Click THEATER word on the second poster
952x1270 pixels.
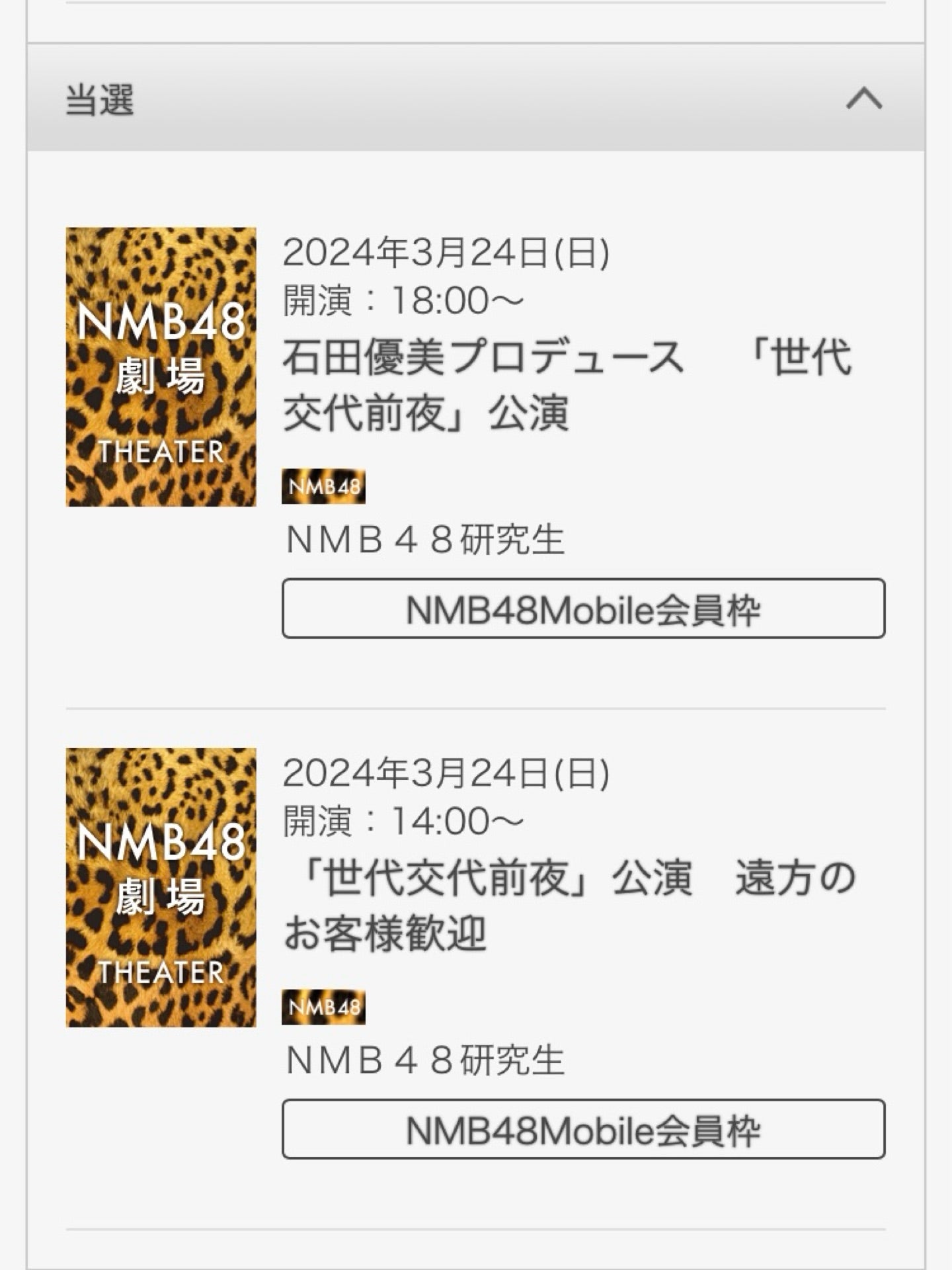pyautogui.click(x=161, y=973)
